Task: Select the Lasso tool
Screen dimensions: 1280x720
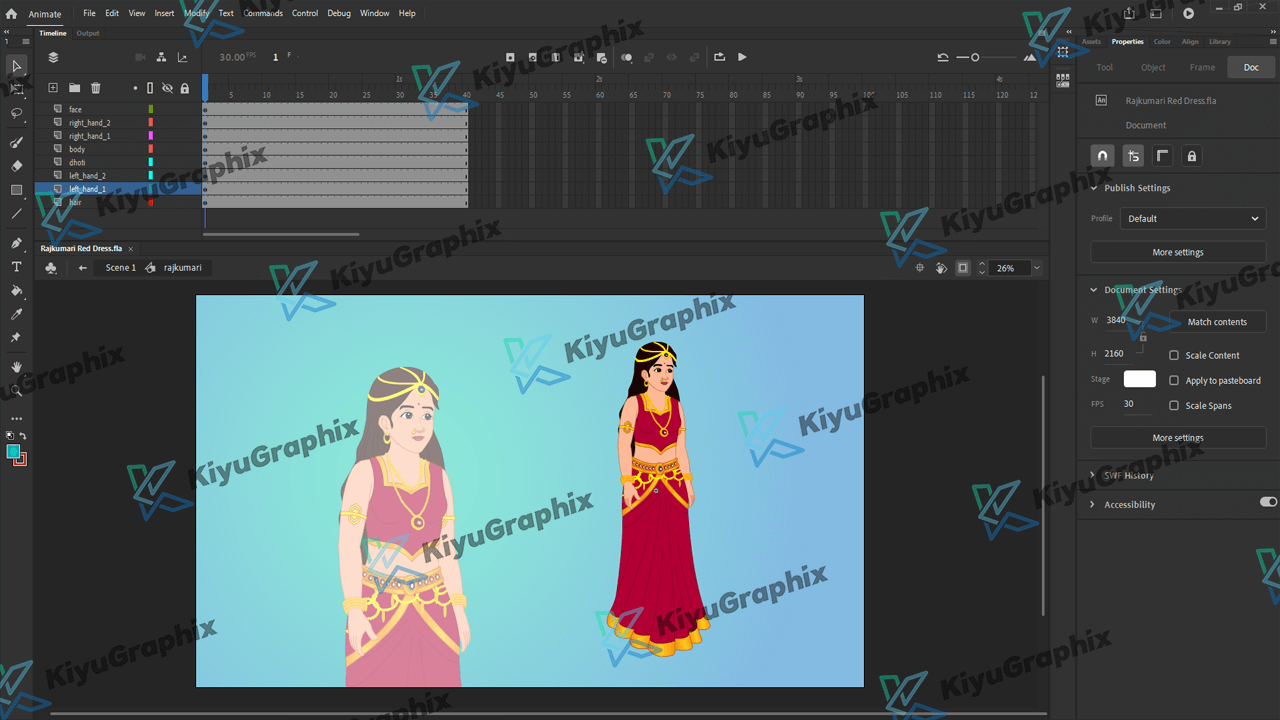Action: coord(16,114)
